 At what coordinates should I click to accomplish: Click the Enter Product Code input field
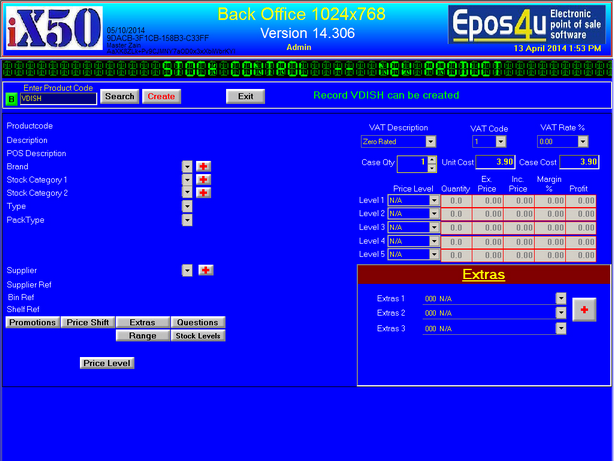coord(58,99)
